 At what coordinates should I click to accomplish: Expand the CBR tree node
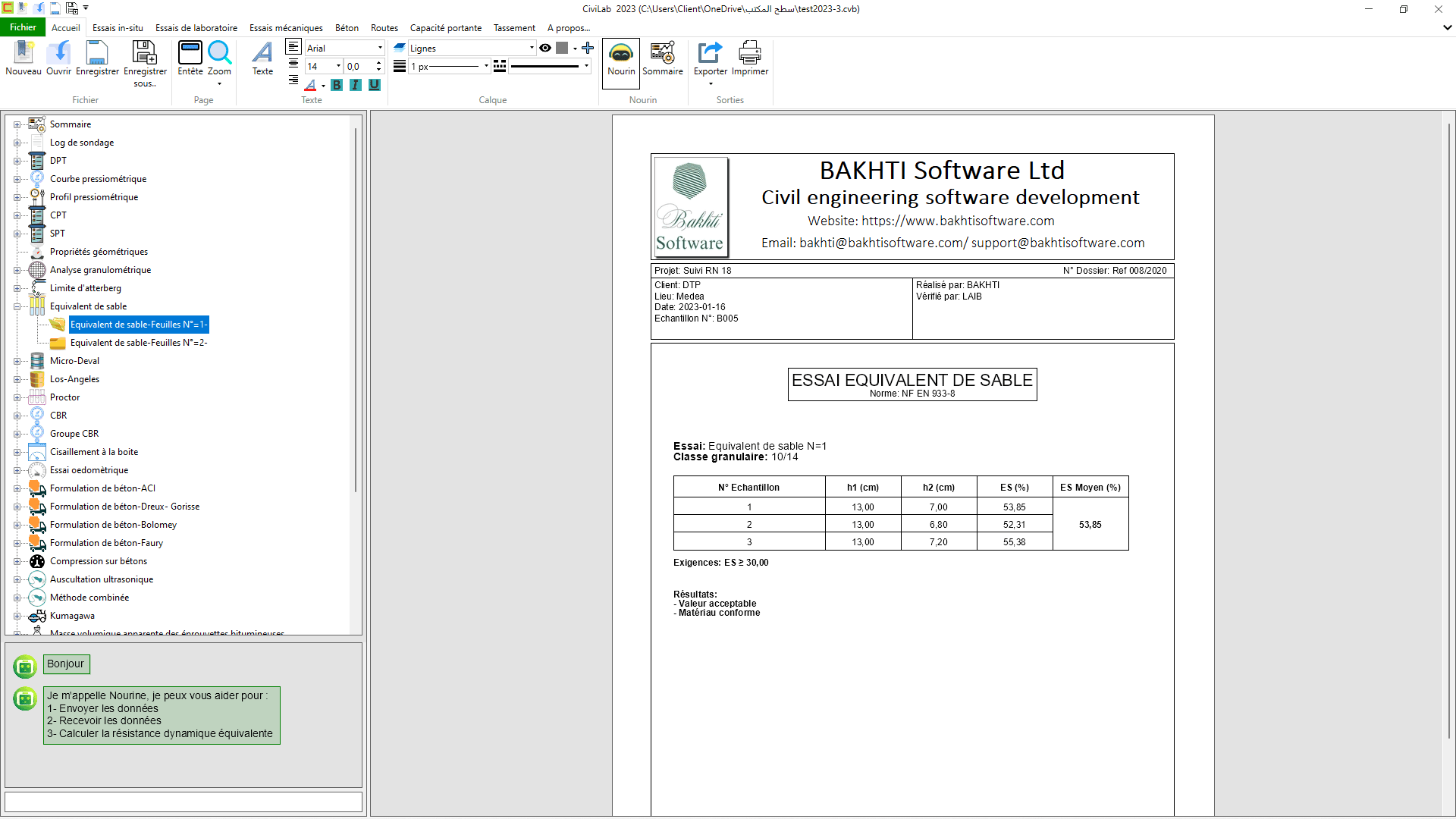17,416
